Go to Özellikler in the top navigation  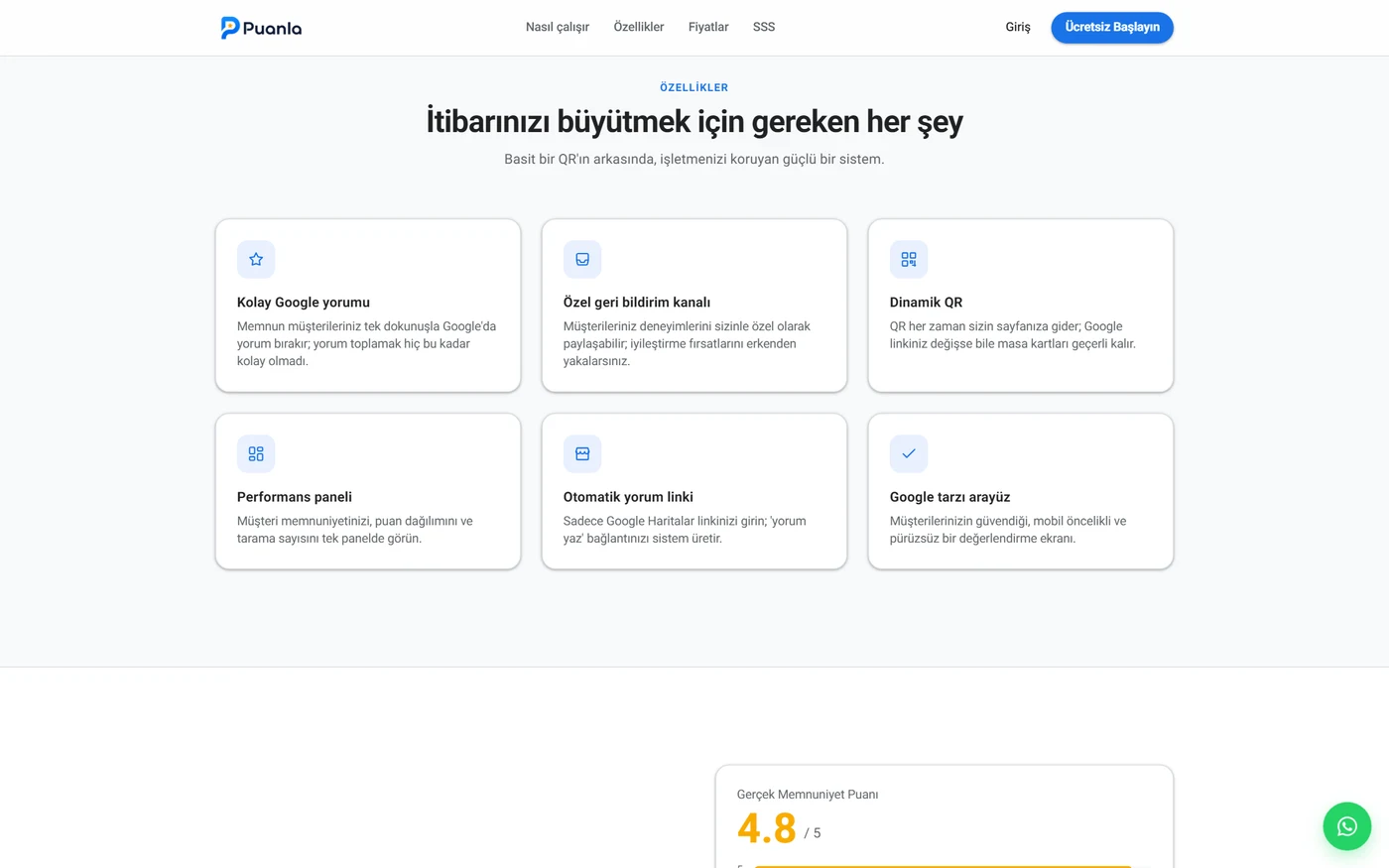(x=639, y=27)
